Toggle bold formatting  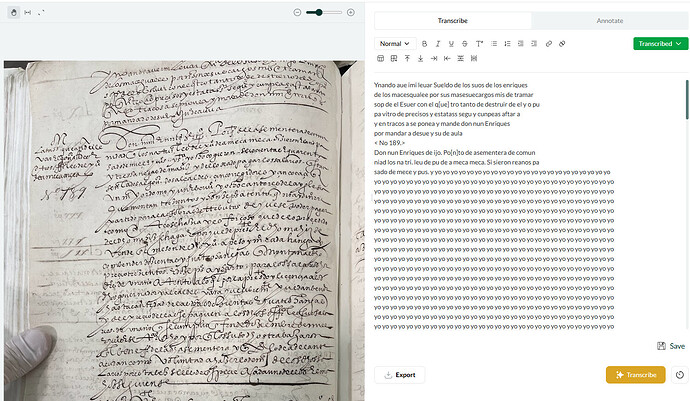tap(424, 44)
